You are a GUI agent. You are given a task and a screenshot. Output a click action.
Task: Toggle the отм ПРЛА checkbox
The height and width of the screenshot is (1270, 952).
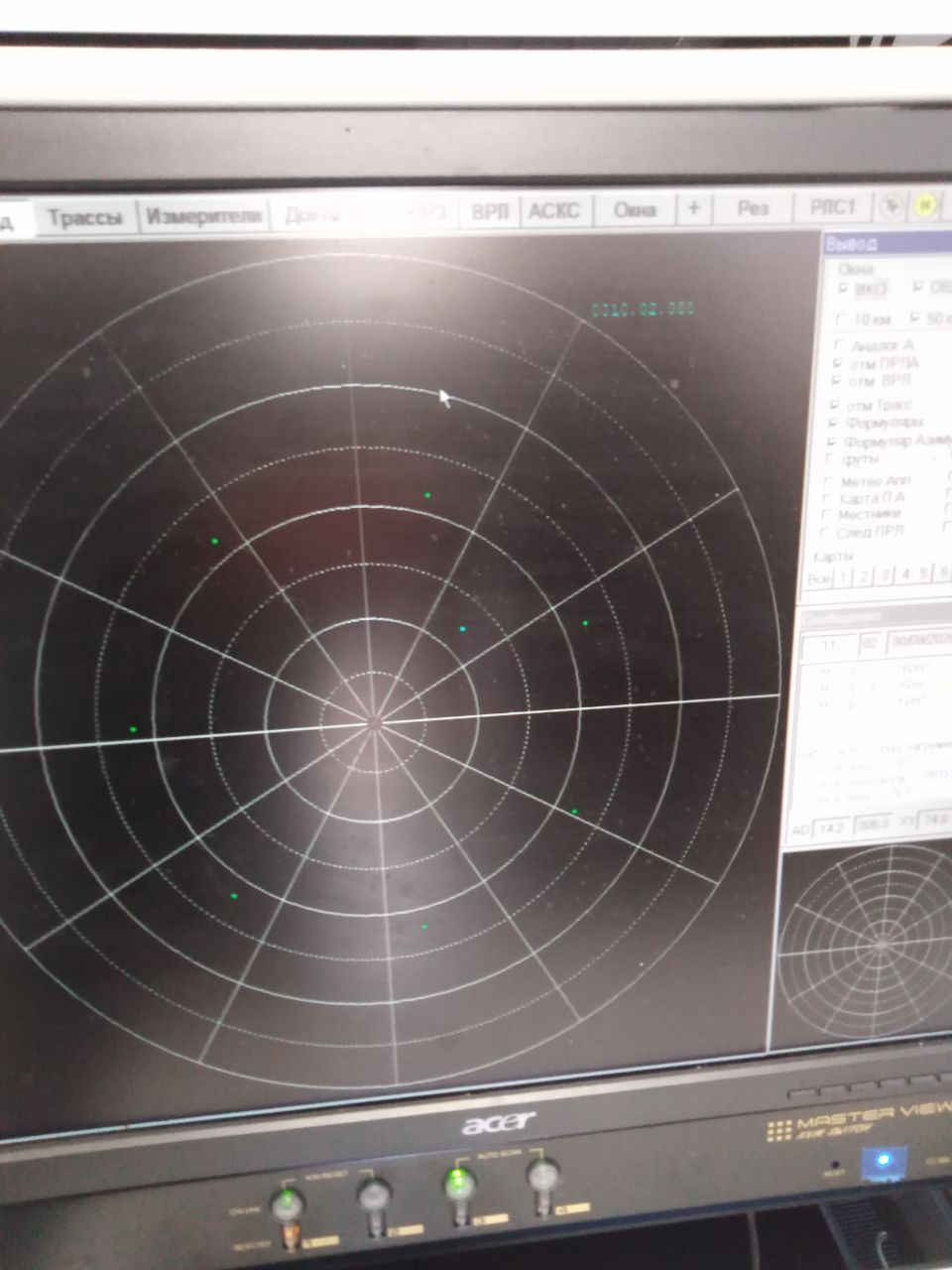[x=838, y=363]
